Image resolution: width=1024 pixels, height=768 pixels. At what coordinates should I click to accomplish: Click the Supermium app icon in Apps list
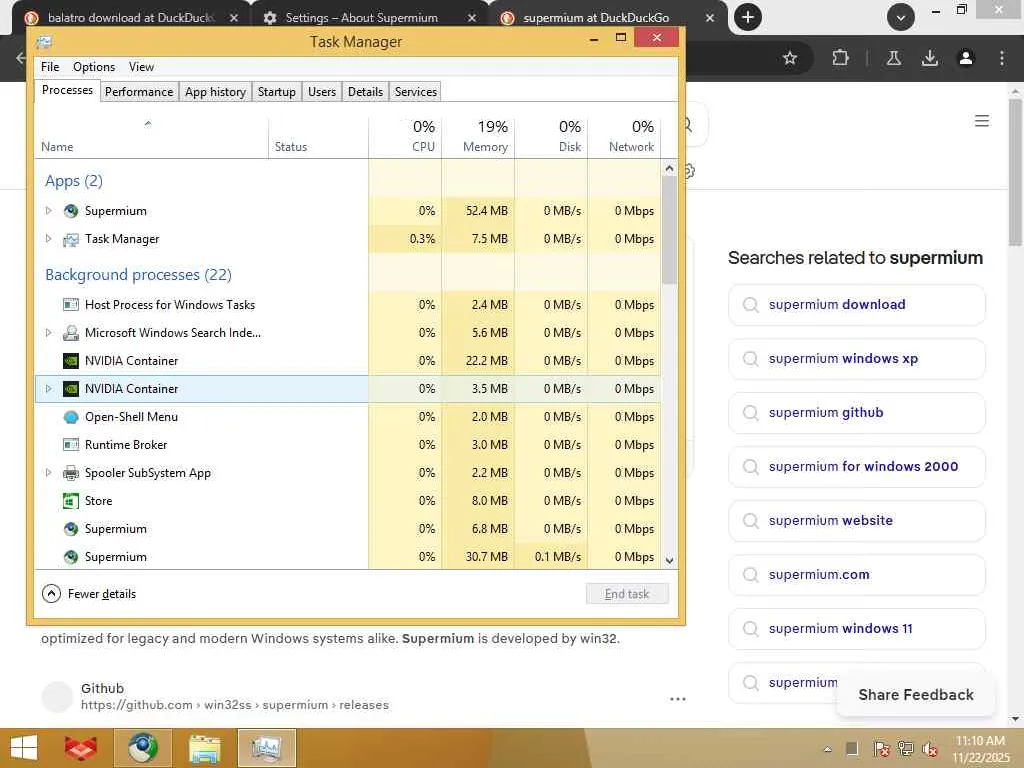pyautogui.click(x=71, y=211)
